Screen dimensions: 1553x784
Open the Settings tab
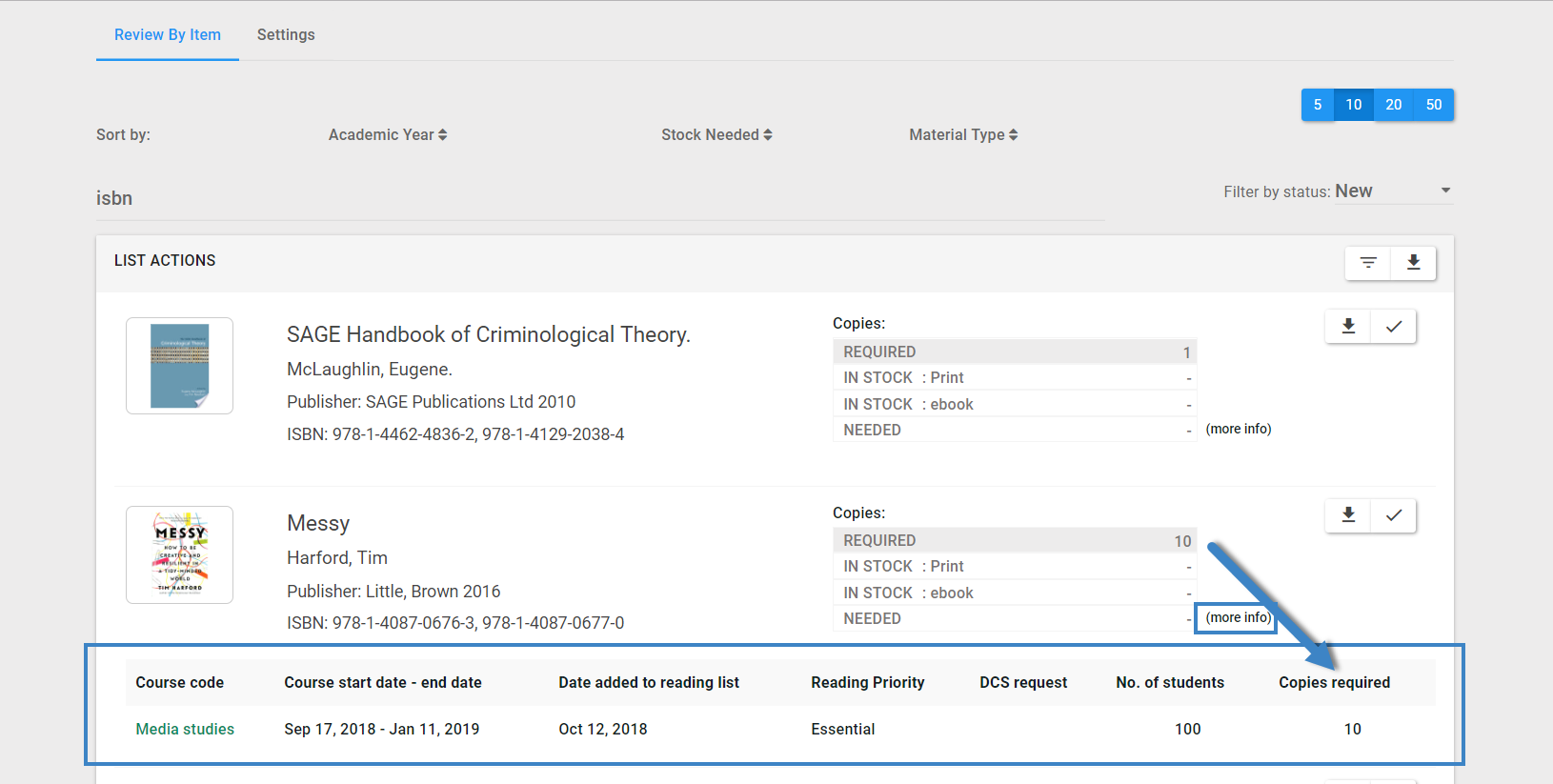286,34
